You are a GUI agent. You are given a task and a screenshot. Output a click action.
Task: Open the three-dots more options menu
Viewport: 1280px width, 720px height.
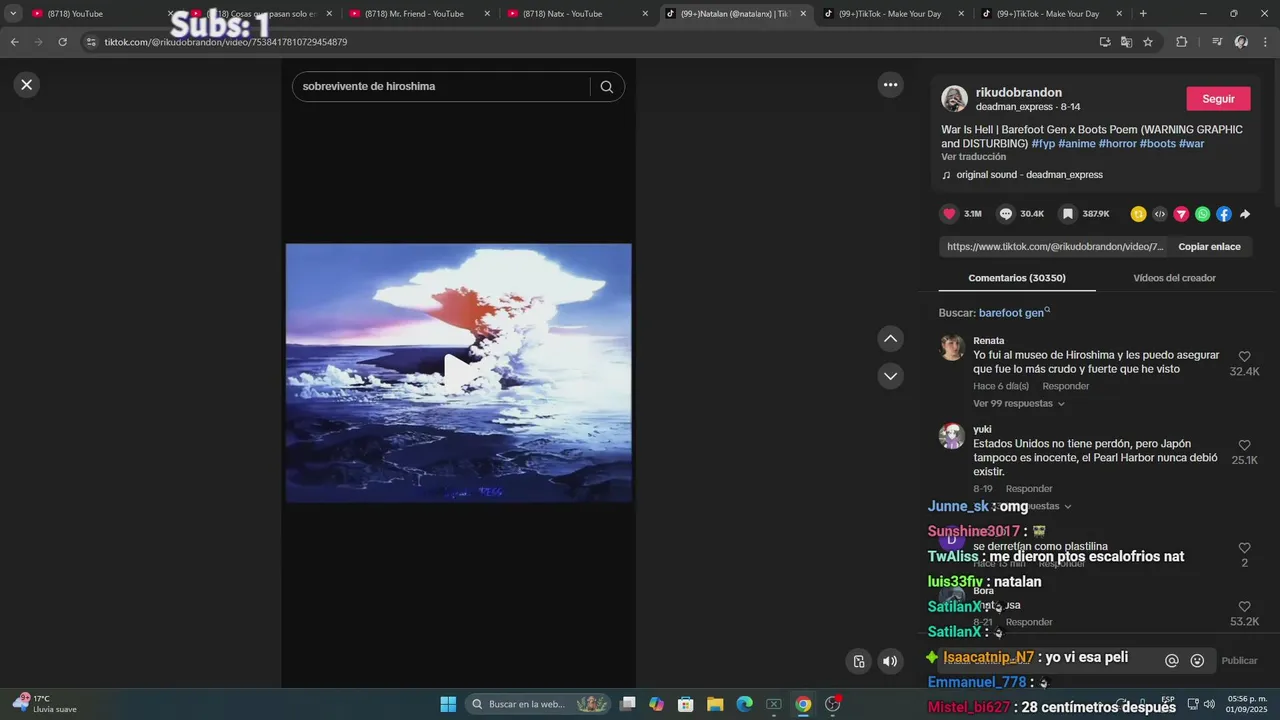[890, 85]
